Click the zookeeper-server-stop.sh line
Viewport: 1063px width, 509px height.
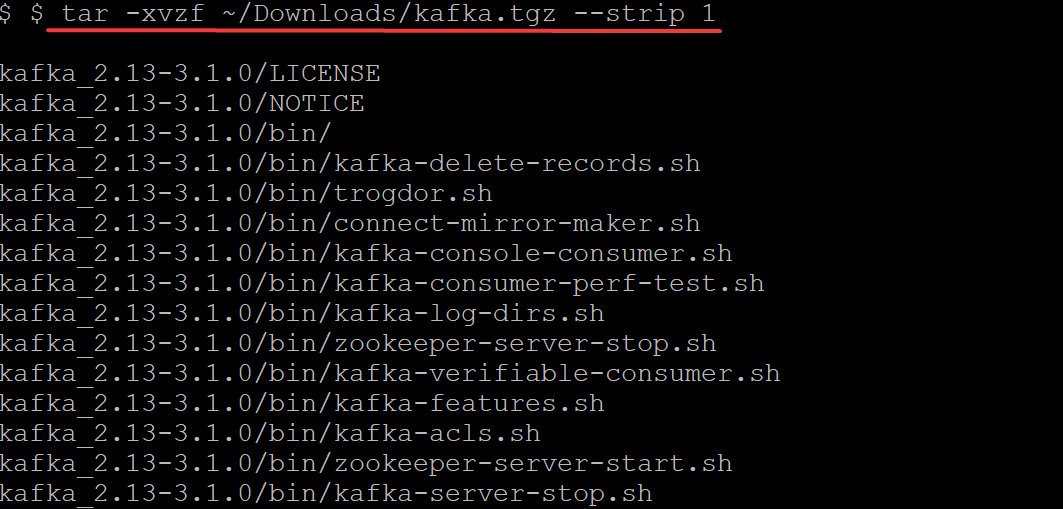[x=358, y=342]
